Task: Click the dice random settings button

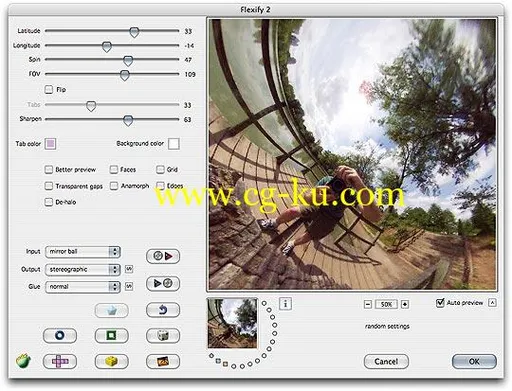Action: click(x=163, y=335)
